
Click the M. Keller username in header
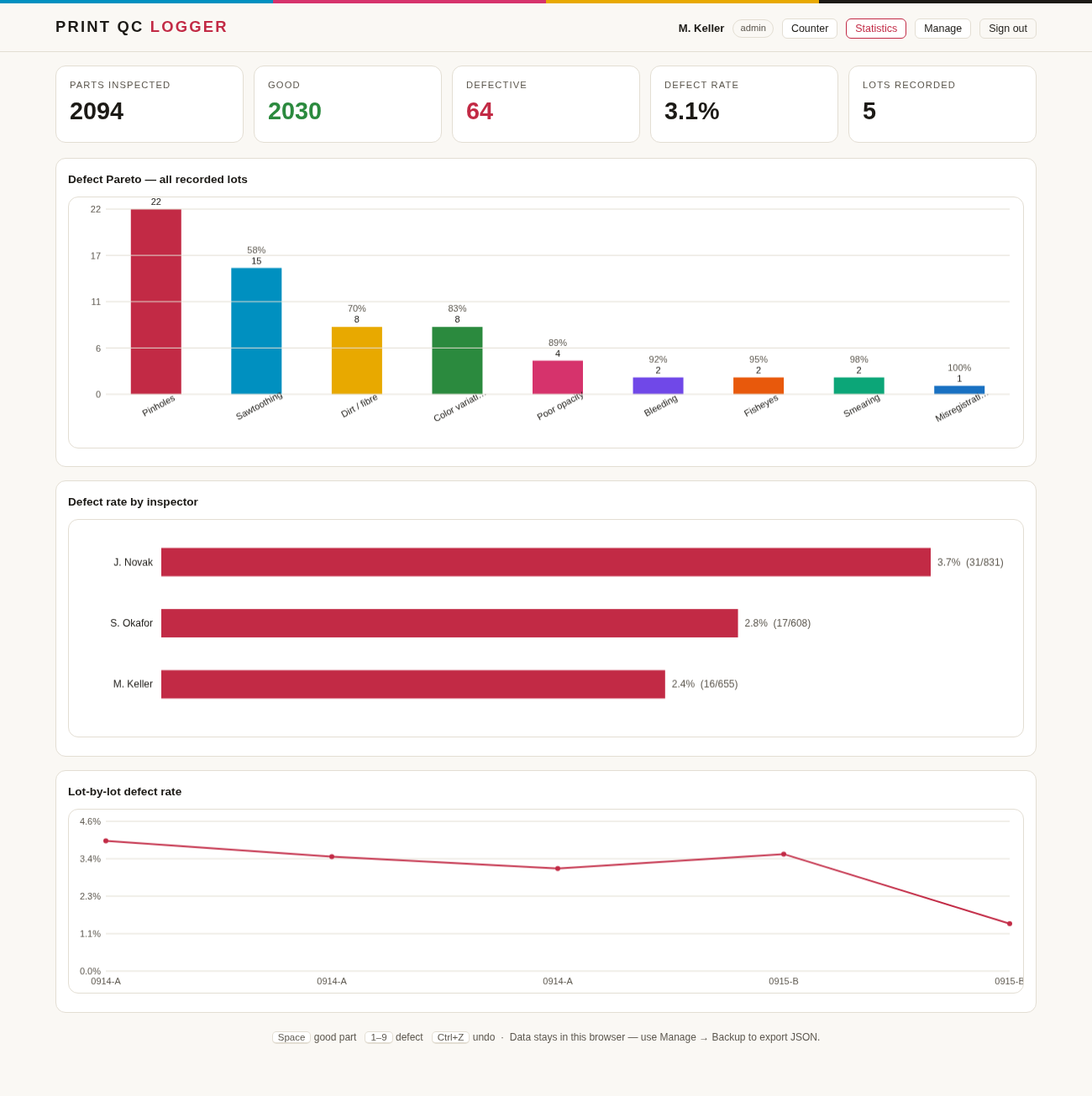(701, 29)
